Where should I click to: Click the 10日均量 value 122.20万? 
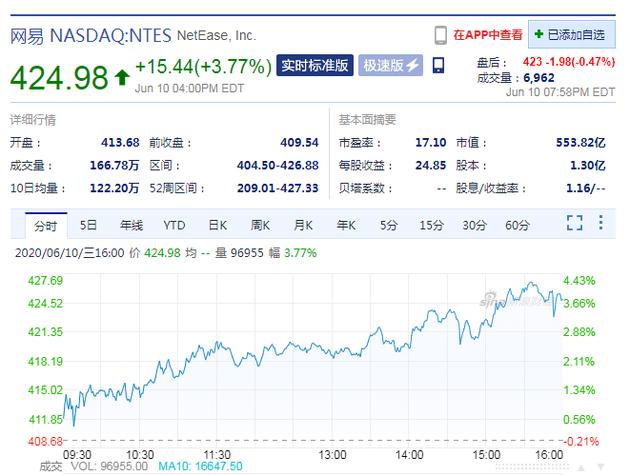point(115,188)
